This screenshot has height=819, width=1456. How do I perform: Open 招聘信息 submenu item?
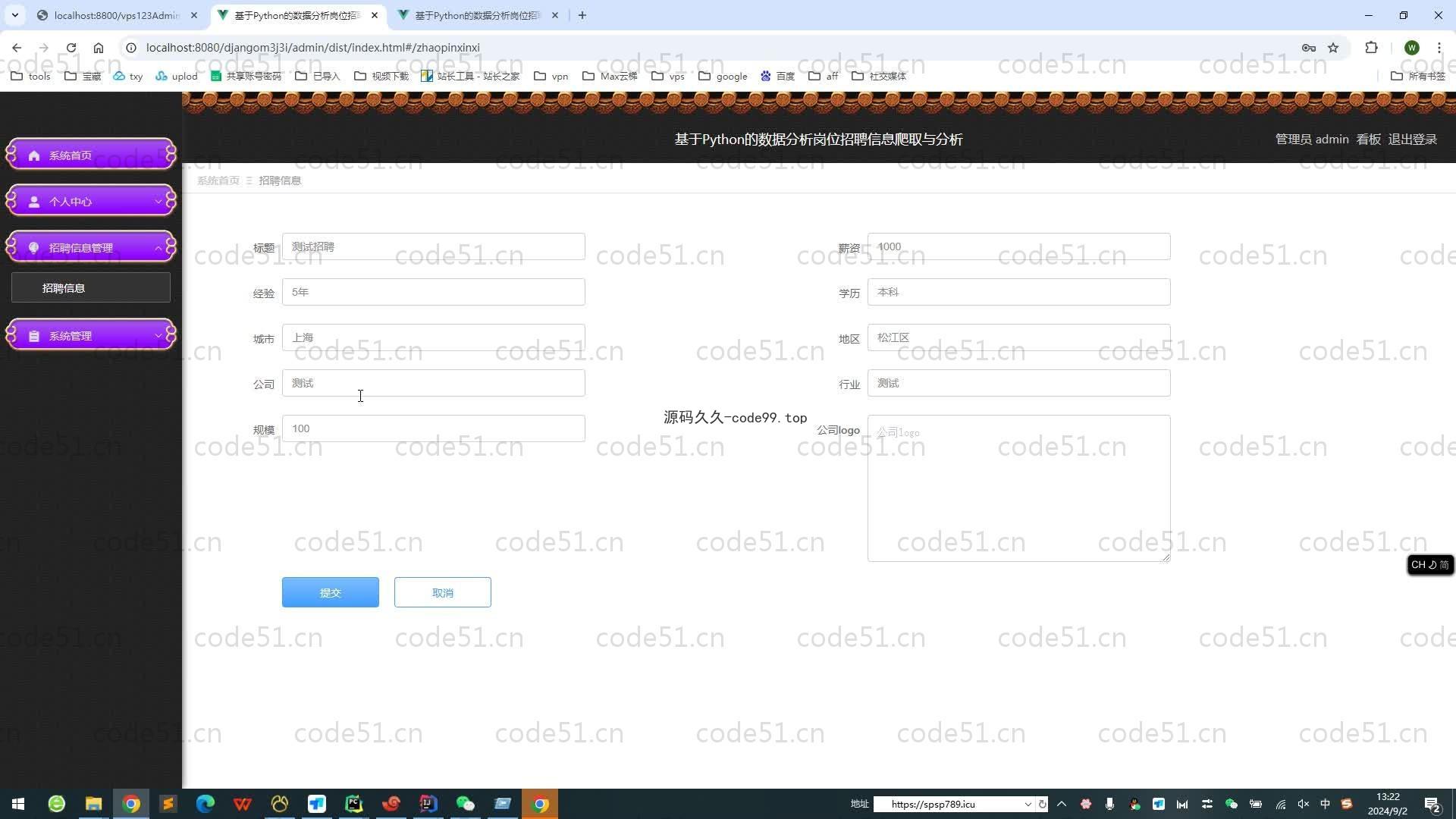coord(91,288)
